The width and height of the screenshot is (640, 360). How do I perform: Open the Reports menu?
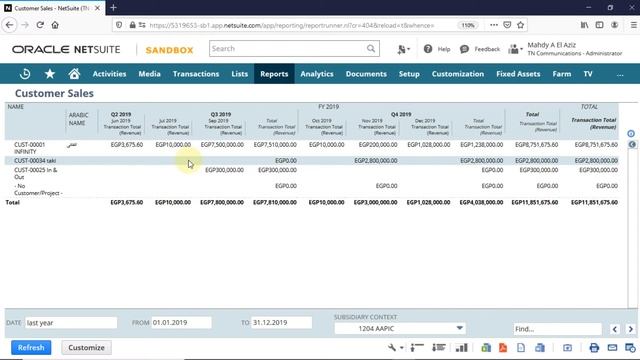click(274, 74)
